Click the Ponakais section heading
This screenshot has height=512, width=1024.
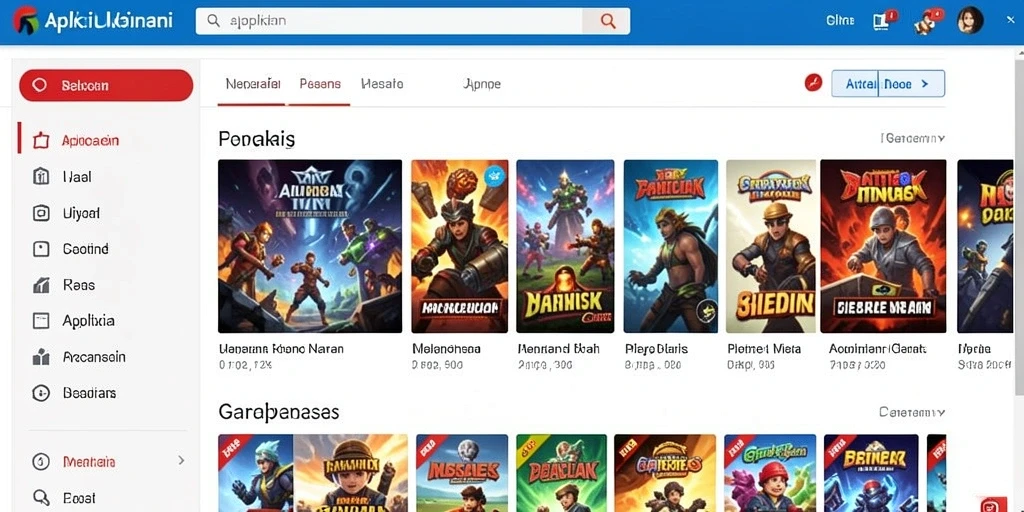[257, 138]
